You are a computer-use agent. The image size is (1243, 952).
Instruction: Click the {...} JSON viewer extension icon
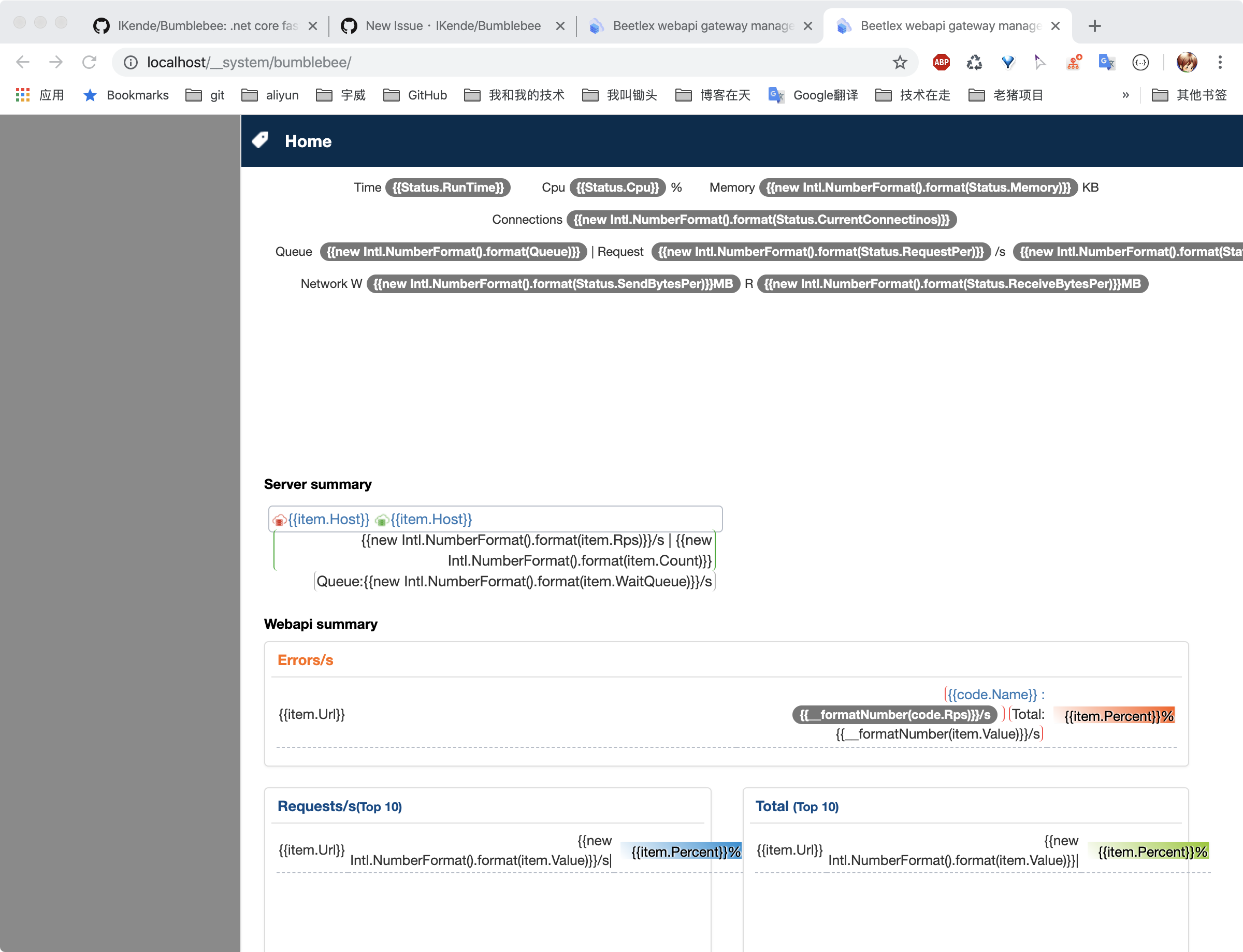pos(1140,62)
